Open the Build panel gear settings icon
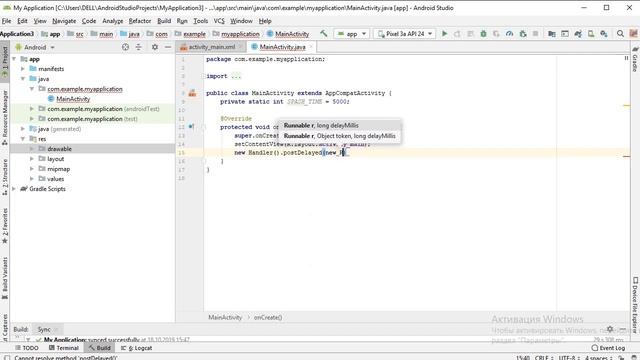Screen dimensions: 640x360 tap(610, 329)
